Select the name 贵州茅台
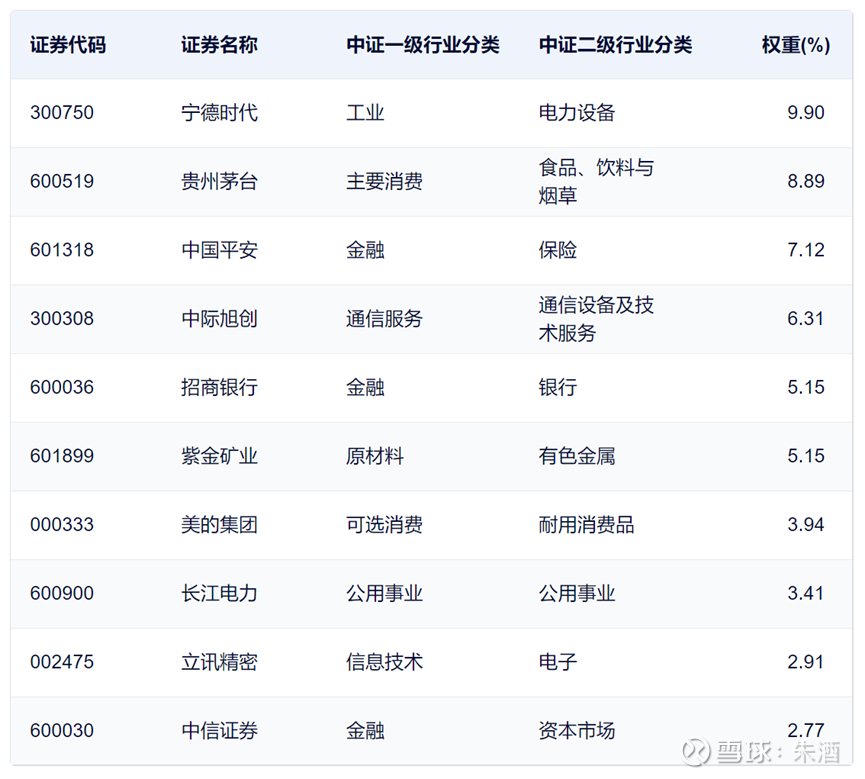The image size is (865, 779). [219, 181]
